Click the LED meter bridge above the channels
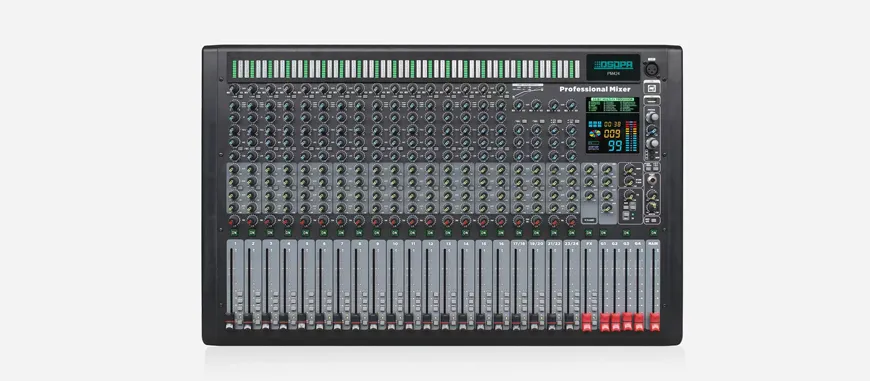This screenshot has width=870, height=381. click(406, 69)
